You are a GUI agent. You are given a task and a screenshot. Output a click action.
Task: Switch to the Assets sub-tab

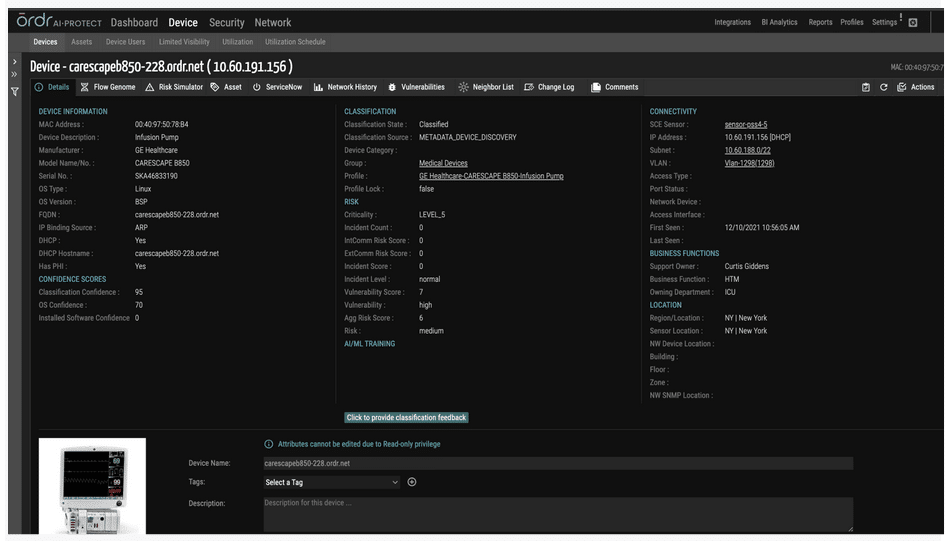click(x=81, y=42)
